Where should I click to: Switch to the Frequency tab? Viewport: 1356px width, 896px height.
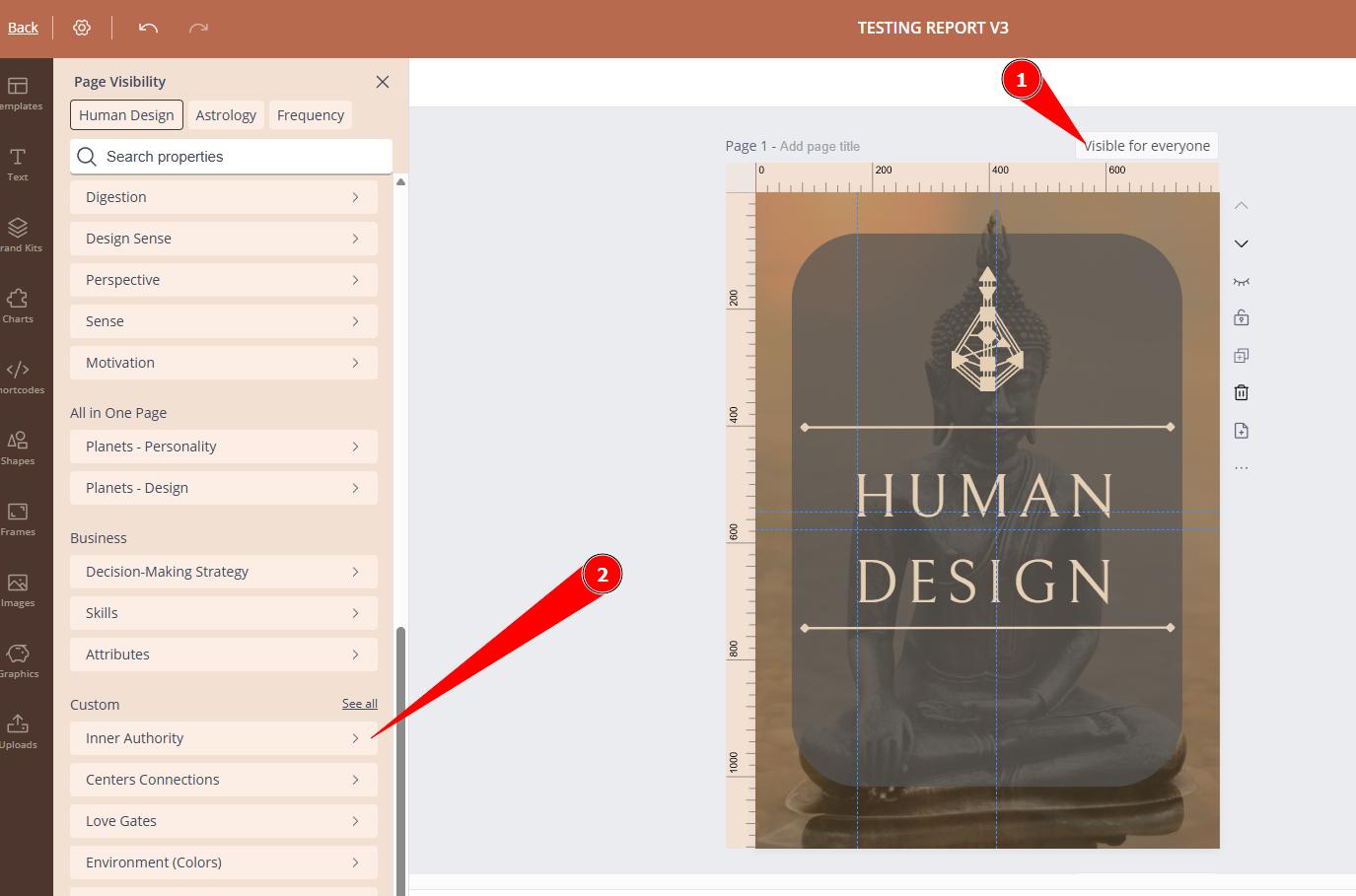[310, 115]
